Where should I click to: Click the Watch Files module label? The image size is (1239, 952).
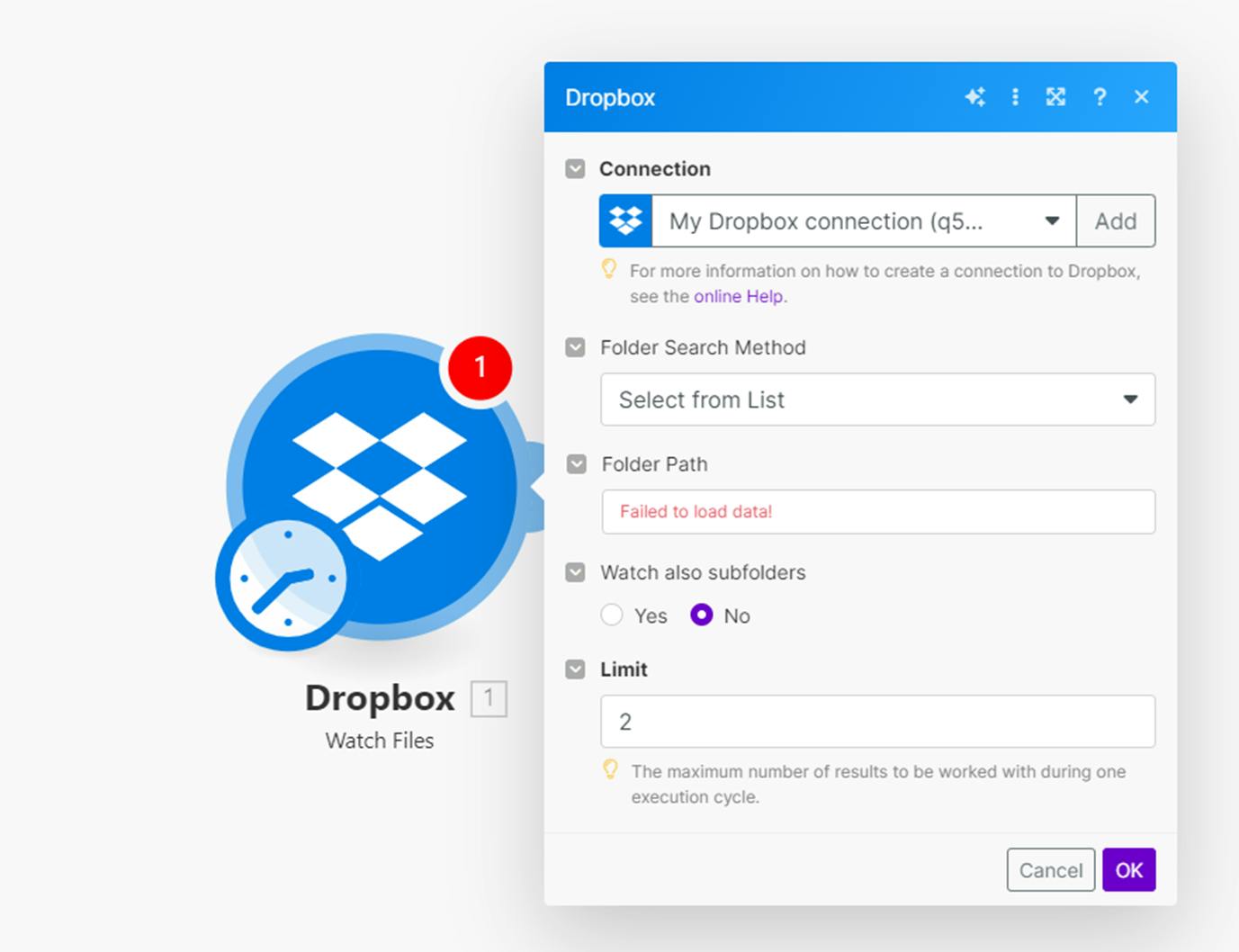(x=380, y=741)
